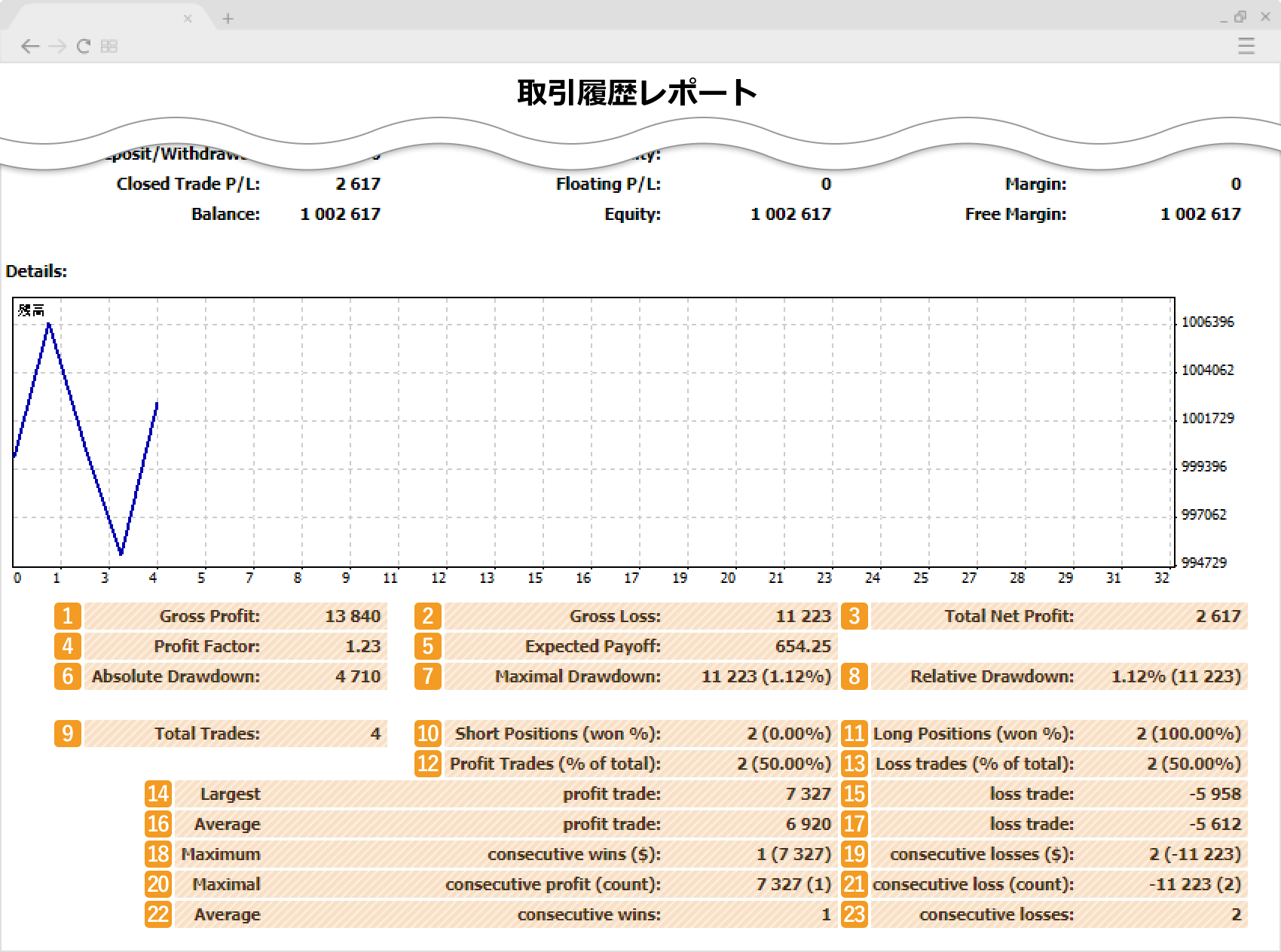Viewport: 1281px width, 952px height.
Task: Click the chart axis value 1006396
Action: point(1208,322)
